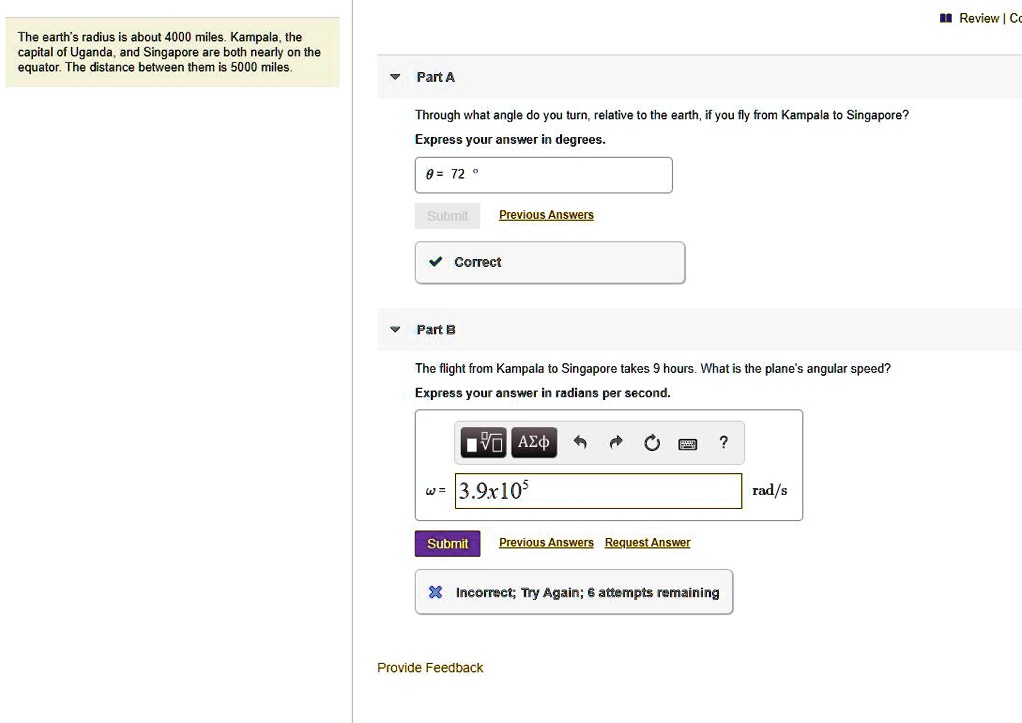Viewport: 1022px width, 723px height.
Task: Click Request Answer link
Action: tap(647, 543)
